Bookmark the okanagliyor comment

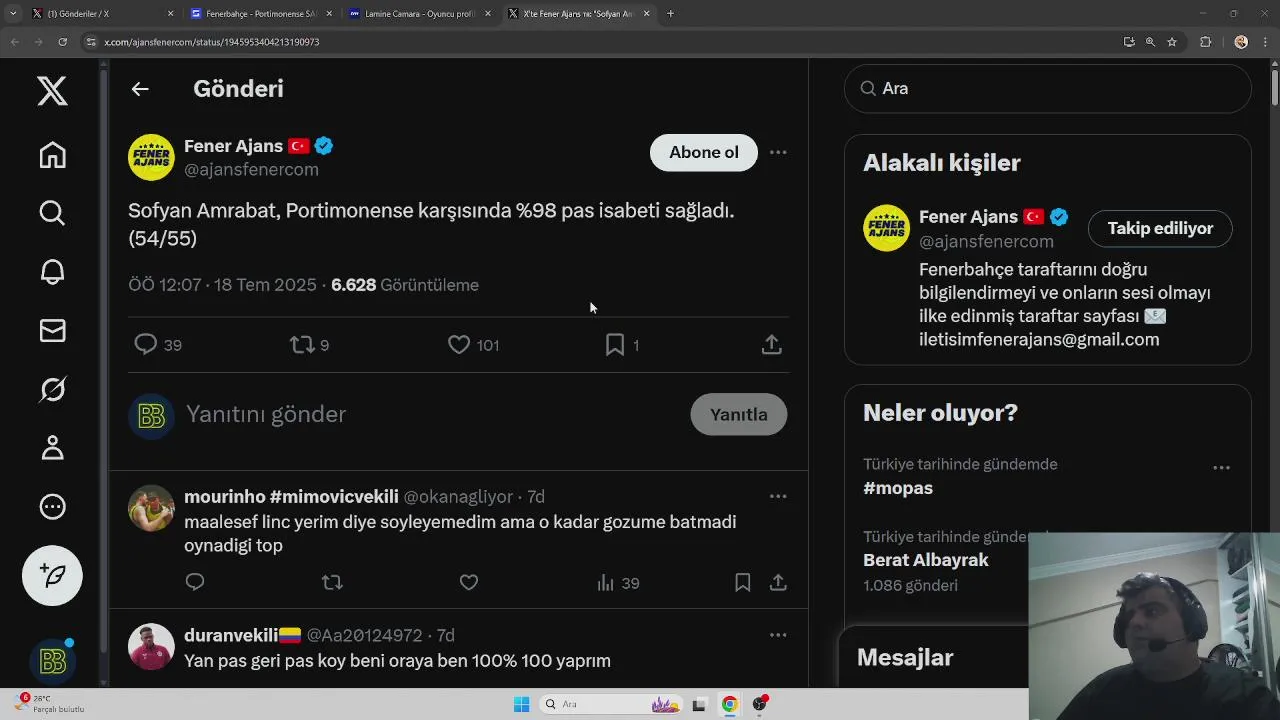(x=742, y=582)
